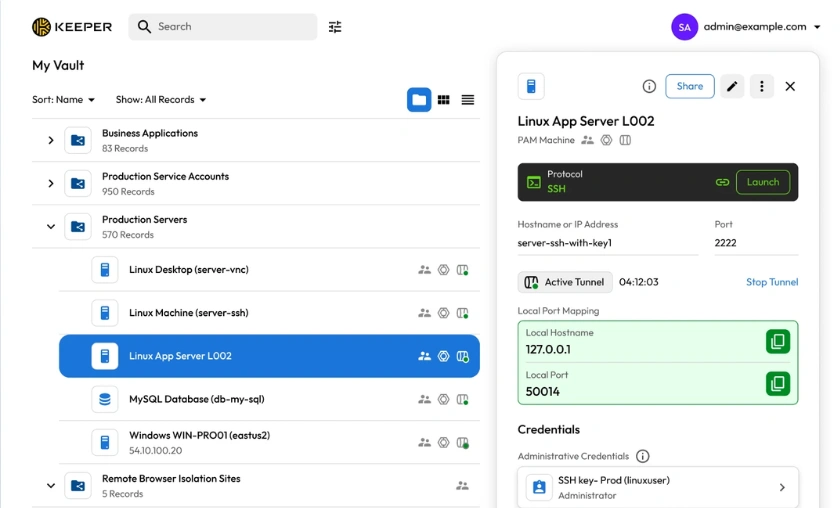Screen dimensions: 840x508
Task: Switch to list view
Action: point(468,100)
